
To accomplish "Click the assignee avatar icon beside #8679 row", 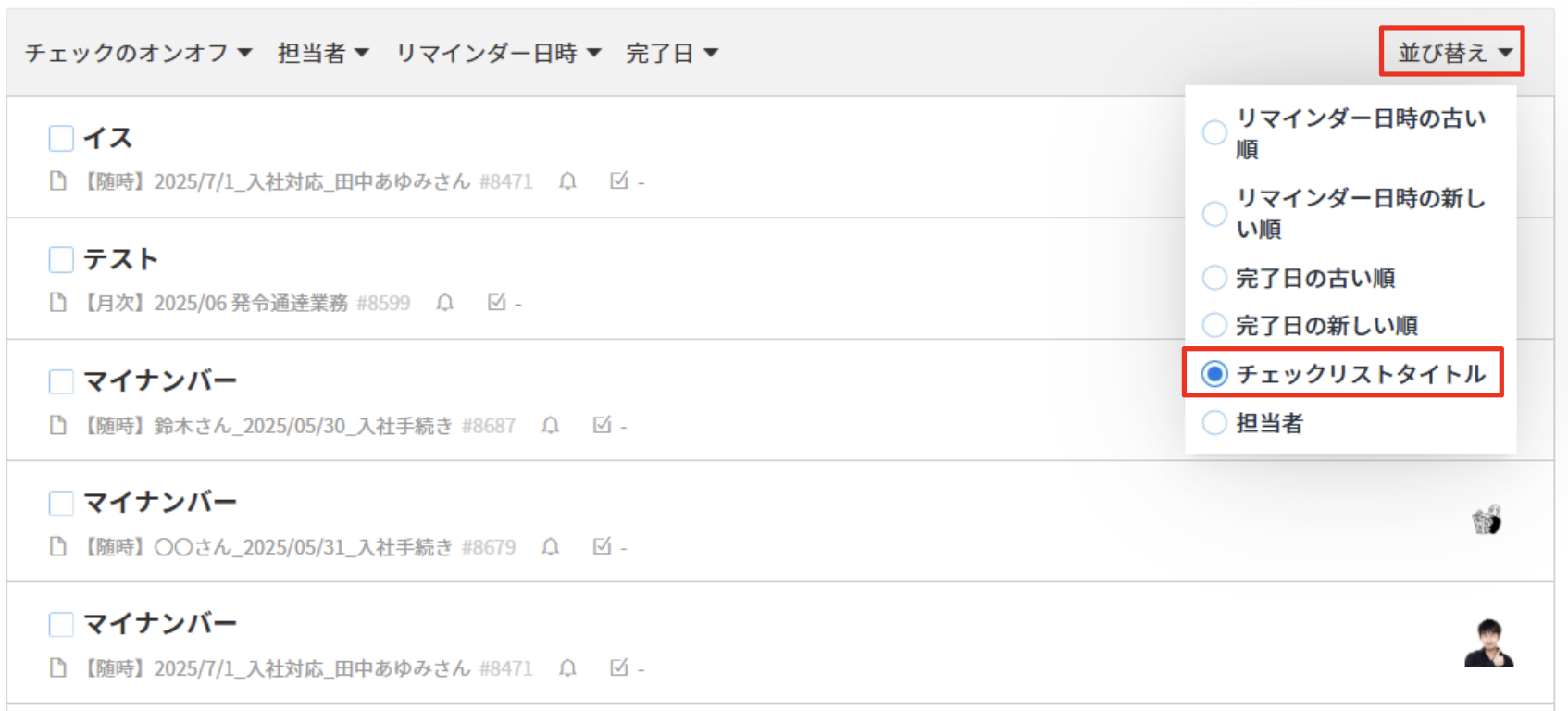I will pyautogui.click(x=1487, y=520).
